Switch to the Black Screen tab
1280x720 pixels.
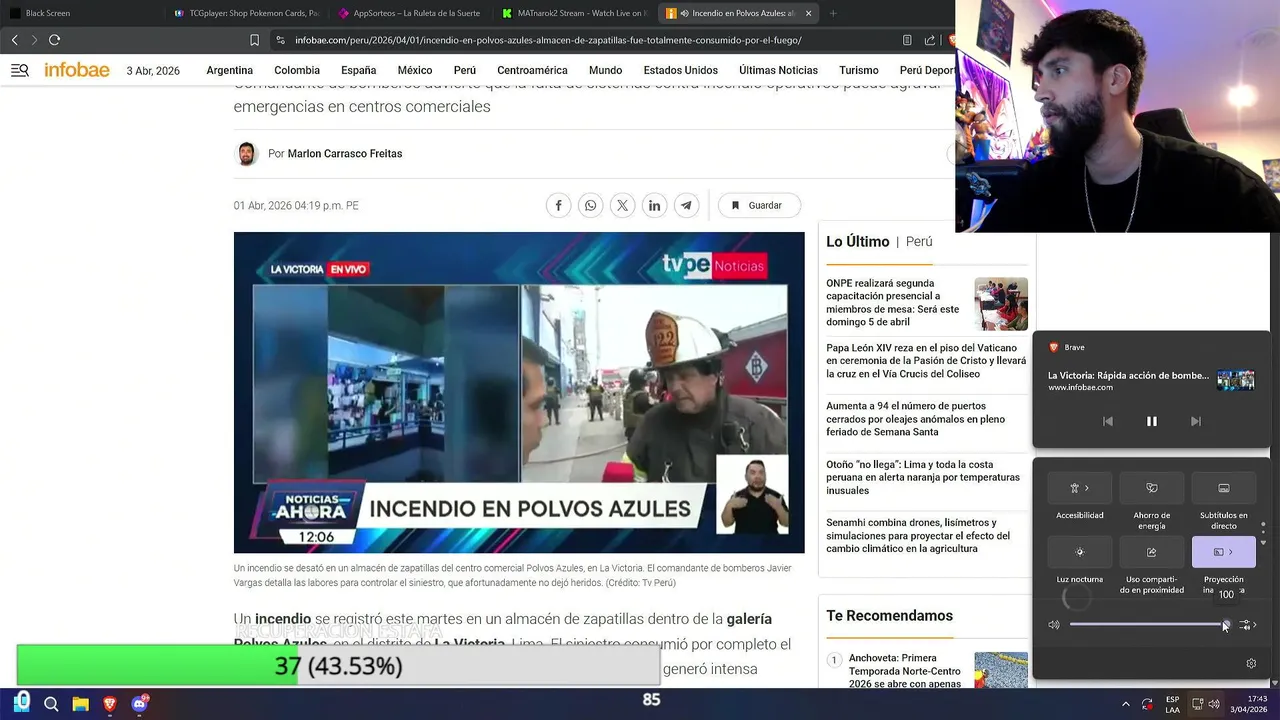coord(80,13)
